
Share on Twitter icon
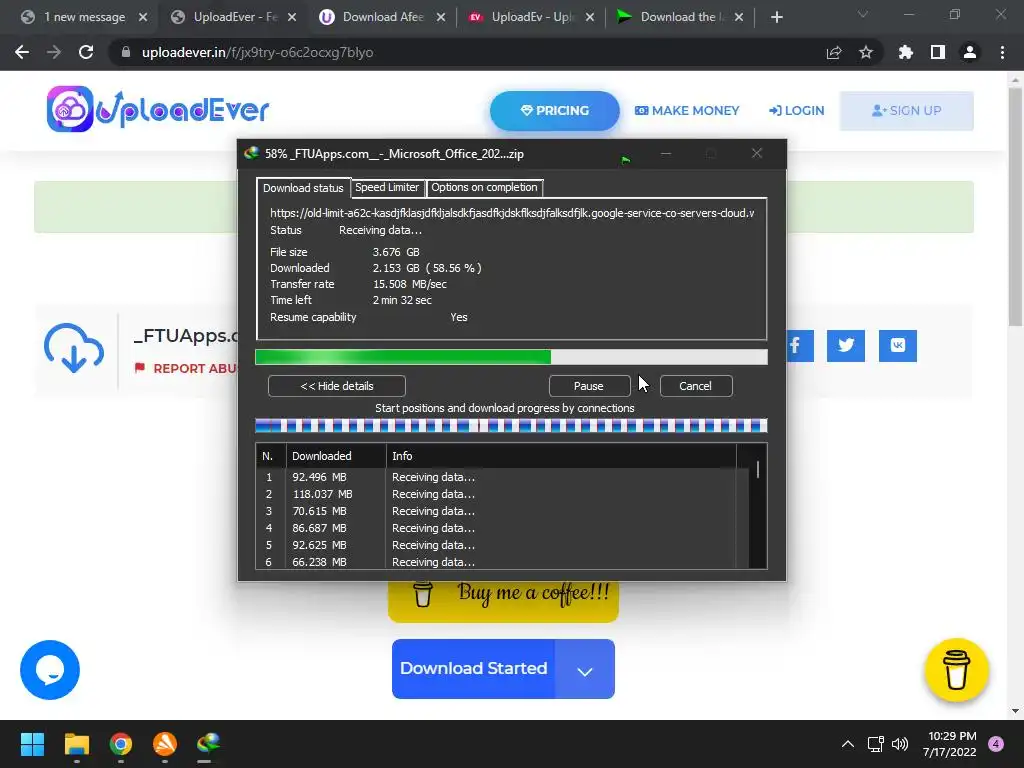846,345
